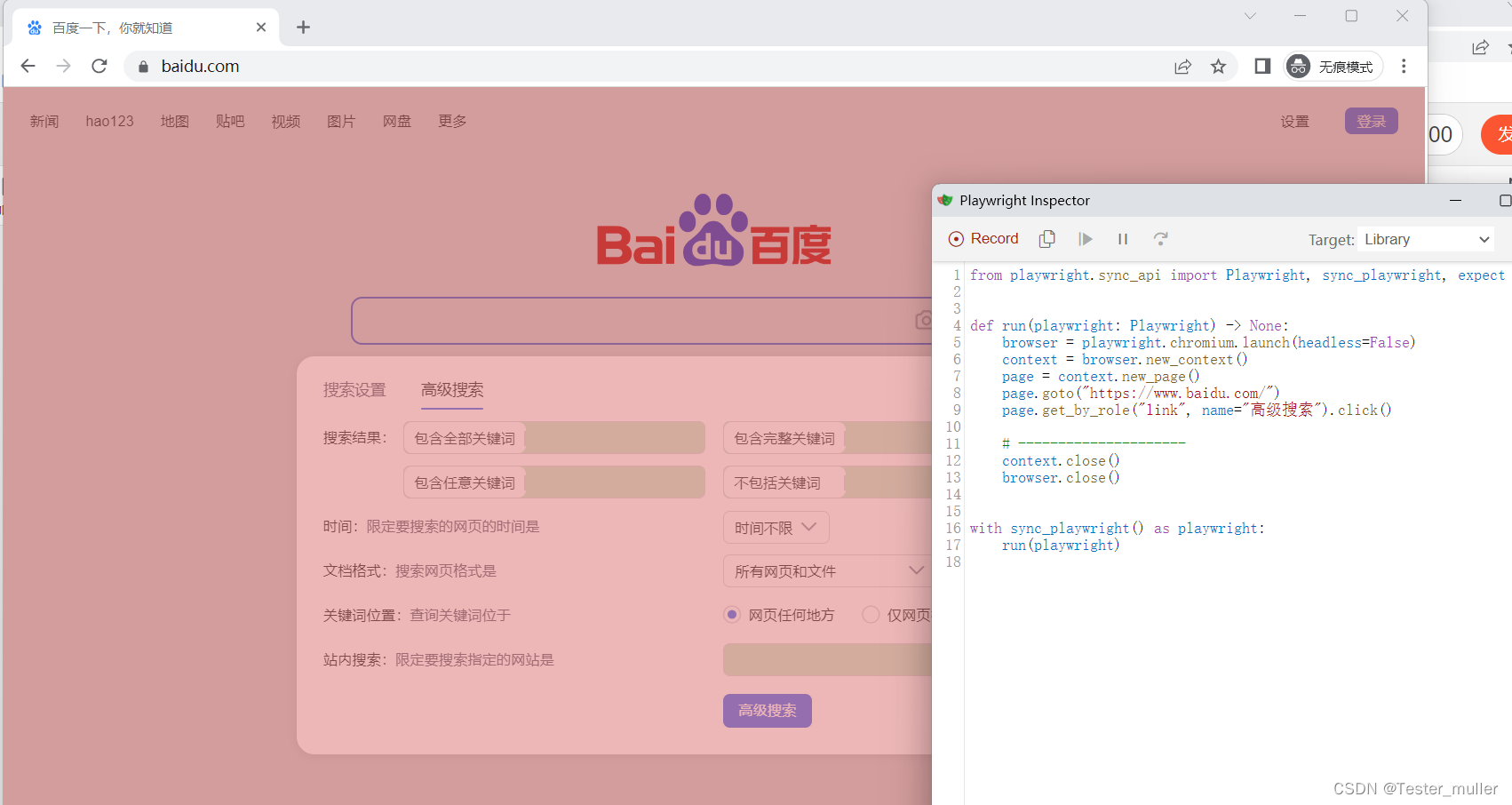Click the 无痕模式 incognito indicator
The width and height of the screenshot is (1512, 805).
1333,67
